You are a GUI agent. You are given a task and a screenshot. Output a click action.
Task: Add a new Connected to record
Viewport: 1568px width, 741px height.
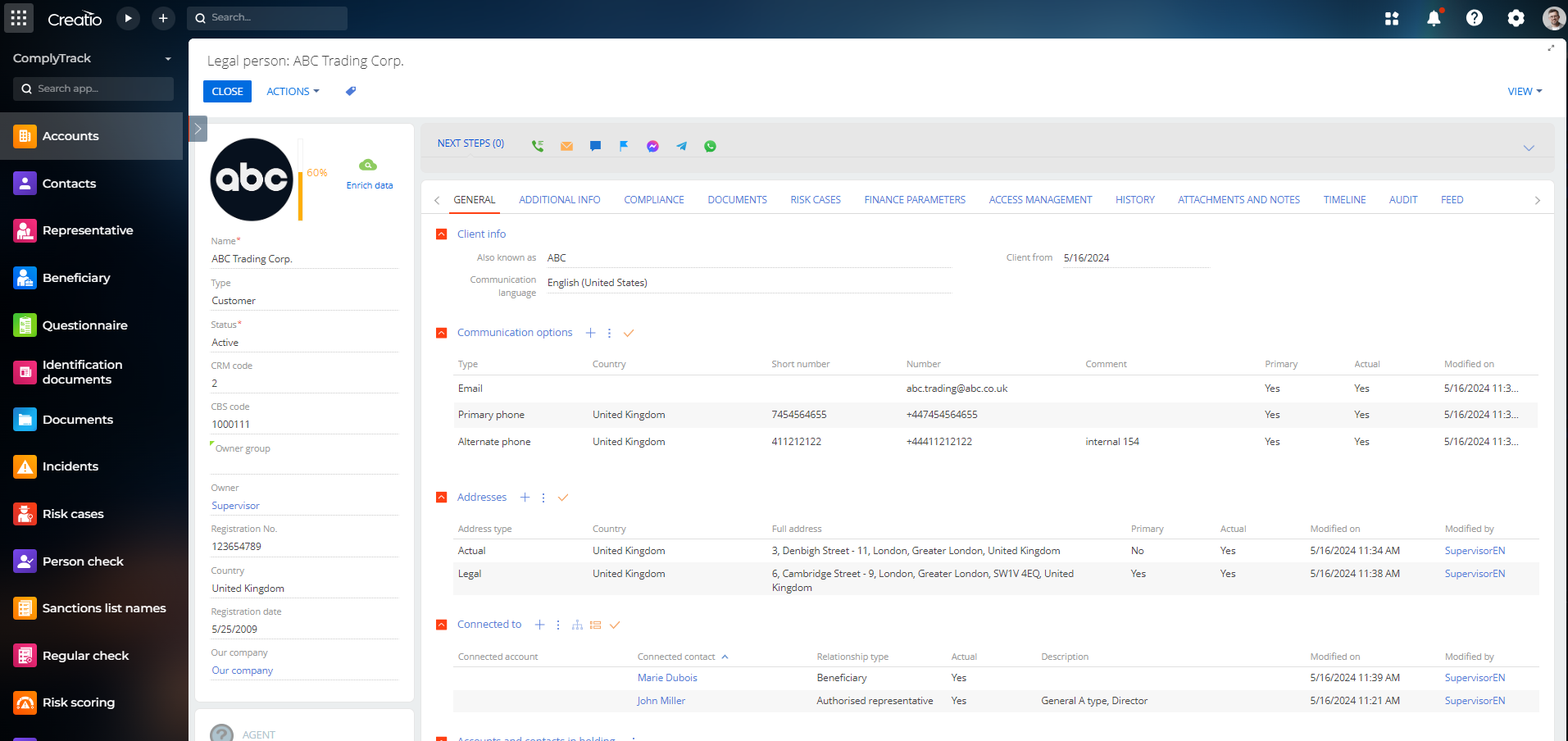tap(539, 625)
